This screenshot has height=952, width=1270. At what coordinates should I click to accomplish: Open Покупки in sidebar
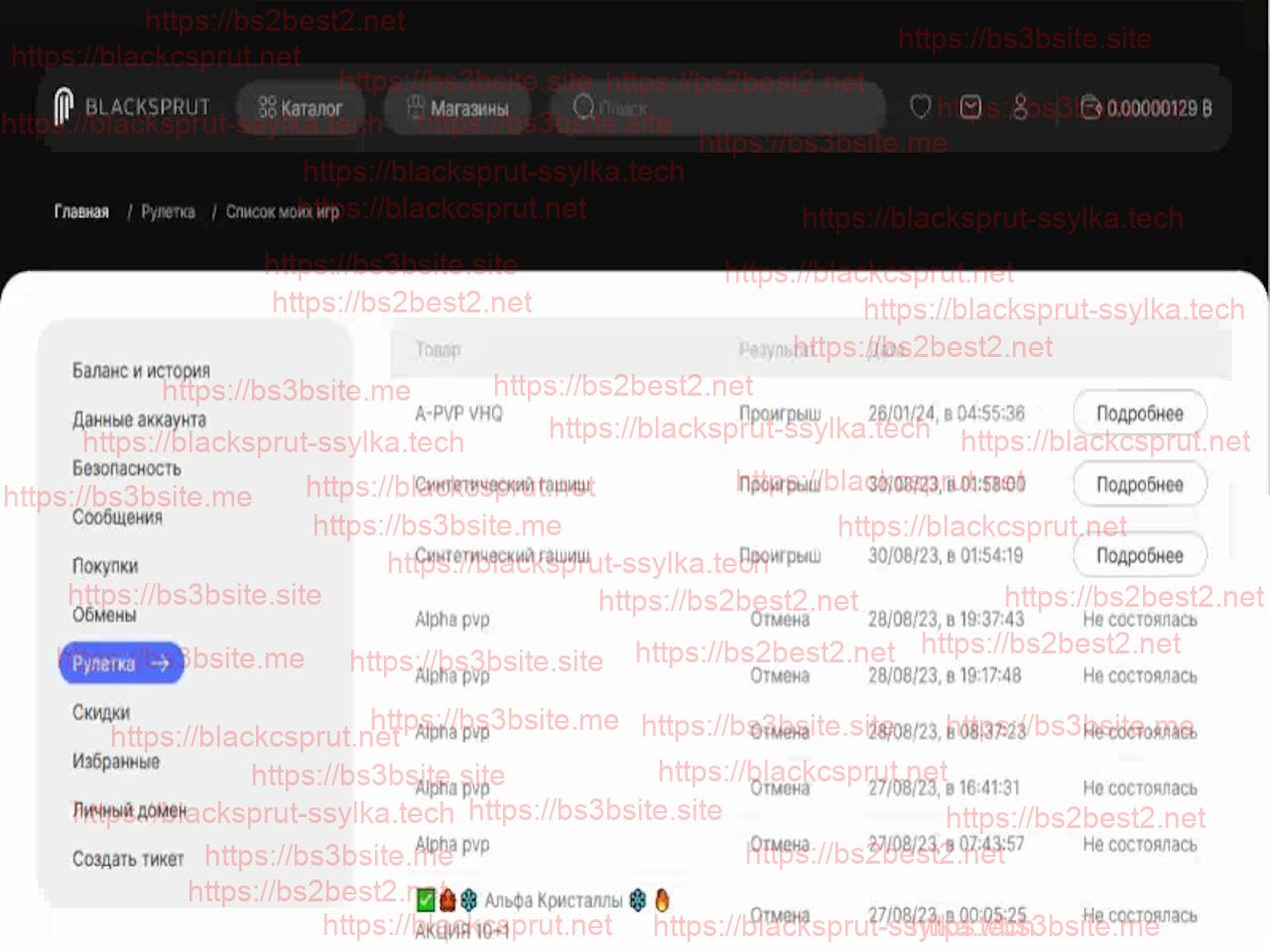[x=104, y=565]
